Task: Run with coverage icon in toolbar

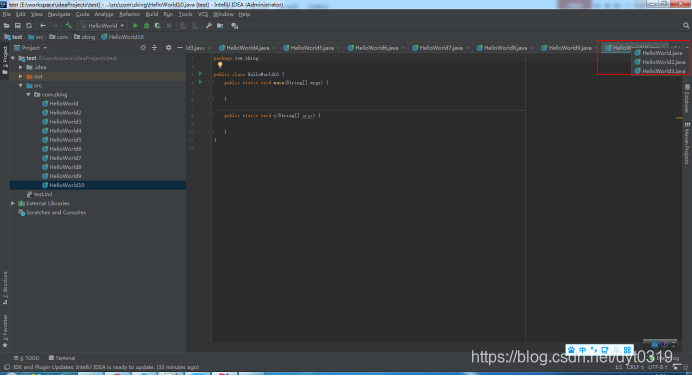Action: [x=158, y=26]
